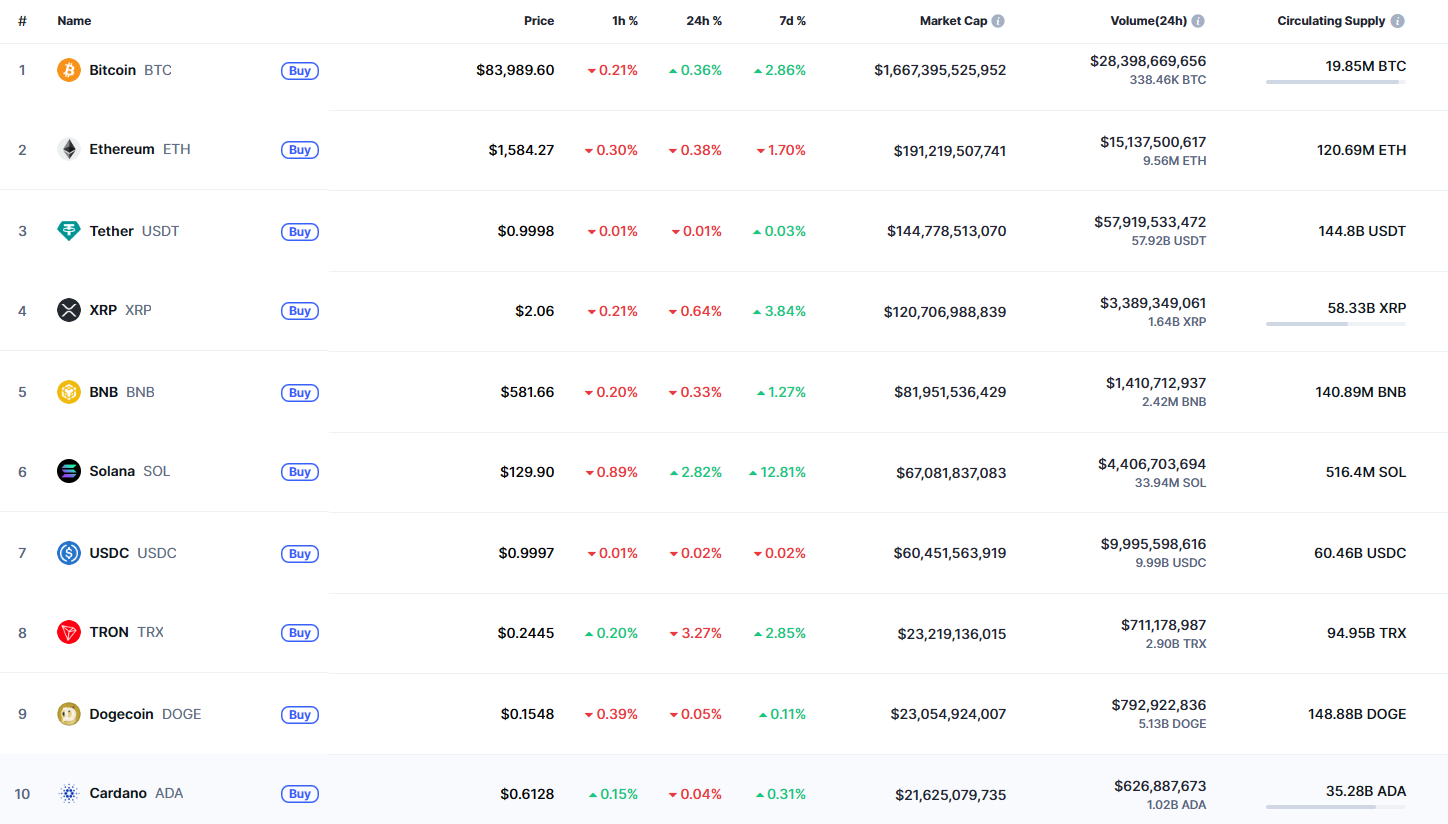Click Bitcoin price $83,989.60

(515, 70)
